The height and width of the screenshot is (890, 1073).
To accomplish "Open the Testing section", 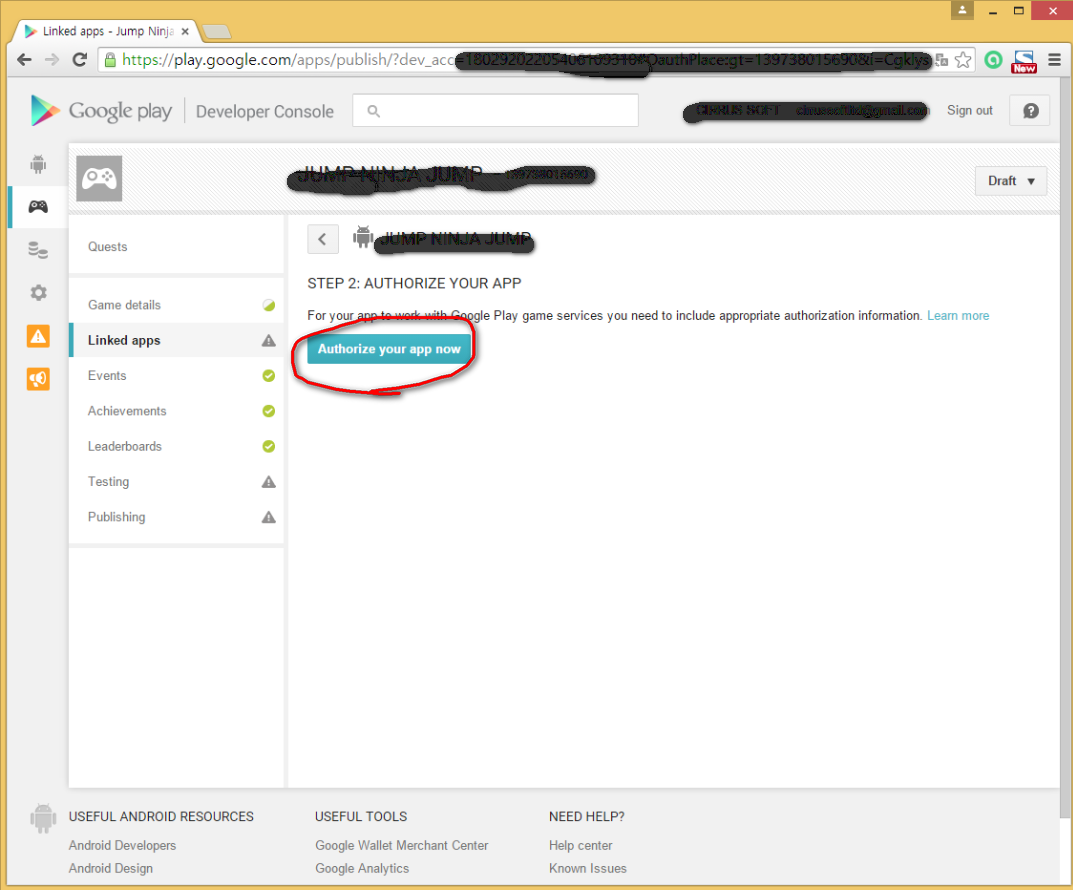I will tap(176, 482).
